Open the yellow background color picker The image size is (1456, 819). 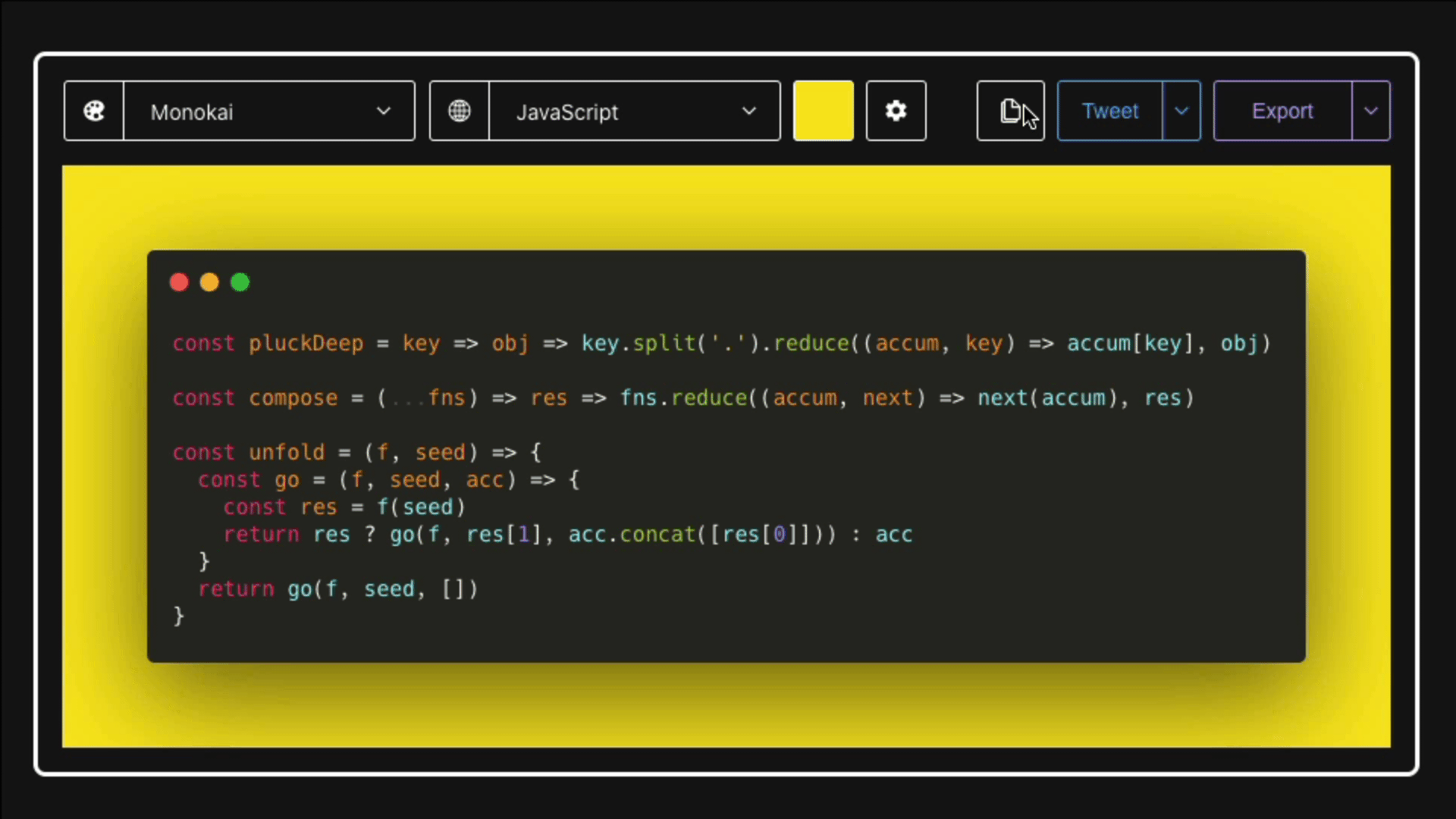click(x=823, y=111)
